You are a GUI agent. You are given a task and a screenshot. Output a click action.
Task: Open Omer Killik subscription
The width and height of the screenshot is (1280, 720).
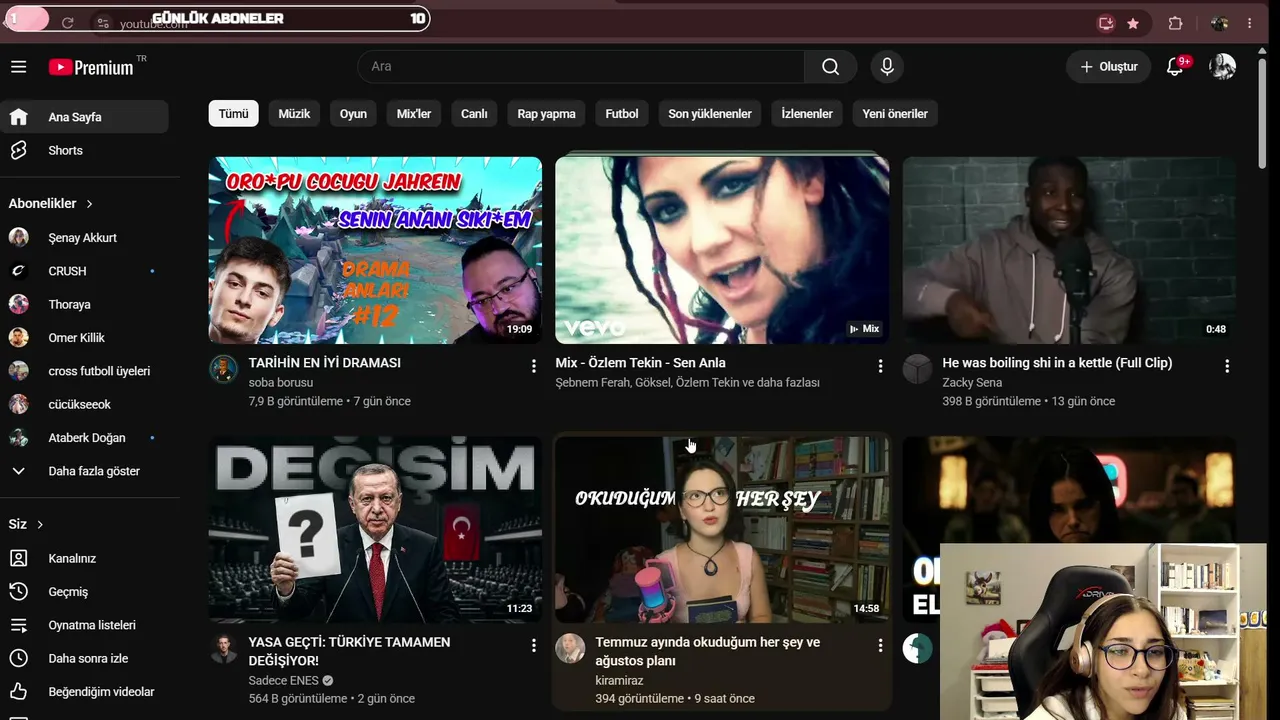tap(84, 338)
